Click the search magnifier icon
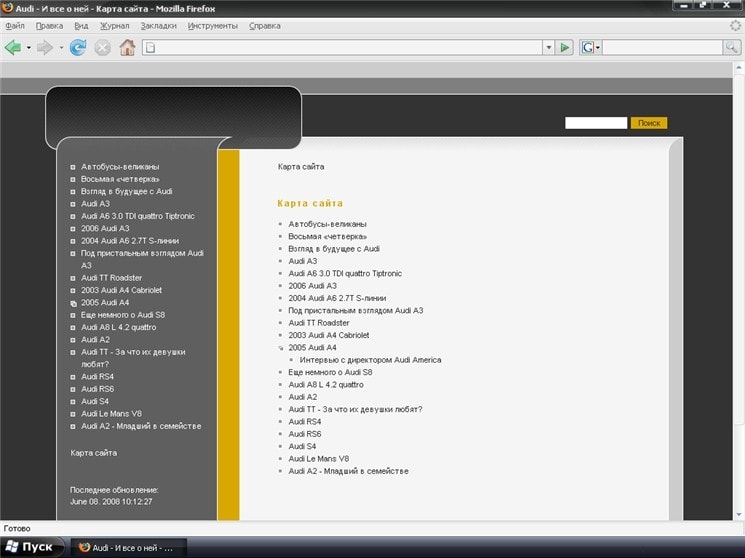Screen dimensions: 745x558 tap(733, 47)
